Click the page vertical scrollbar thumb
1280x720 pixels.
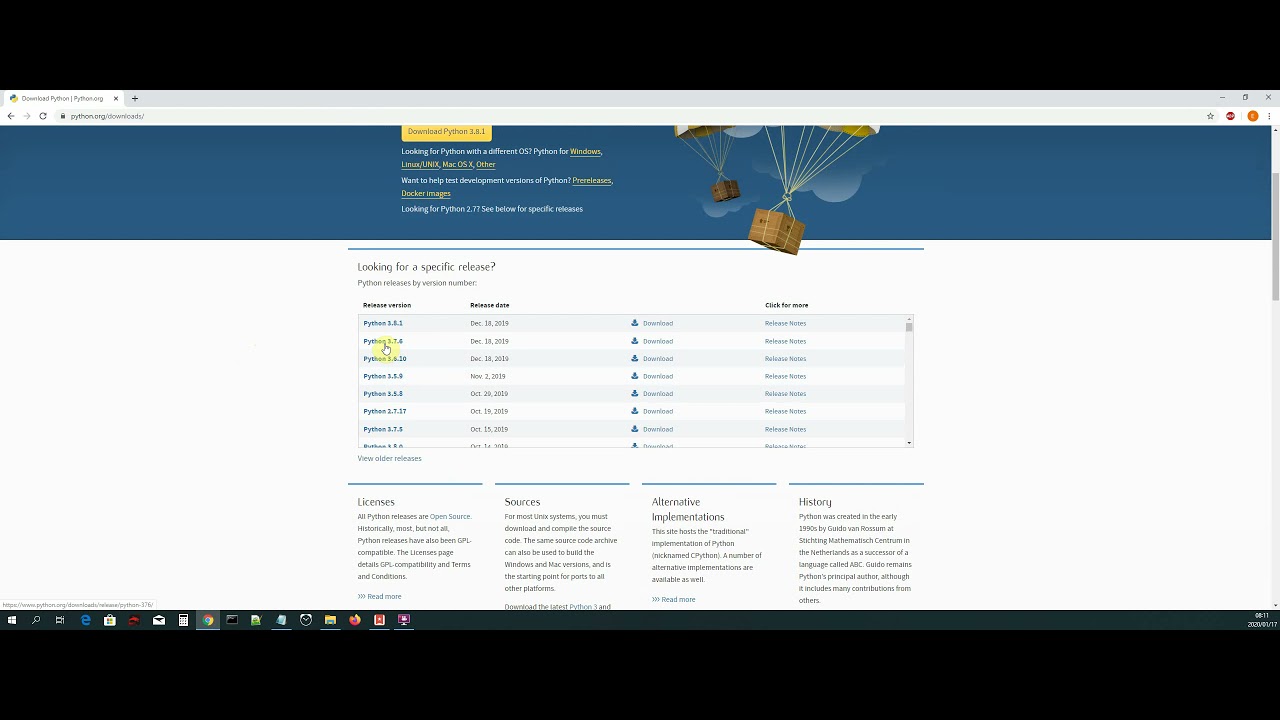[x=1275, y=235]
